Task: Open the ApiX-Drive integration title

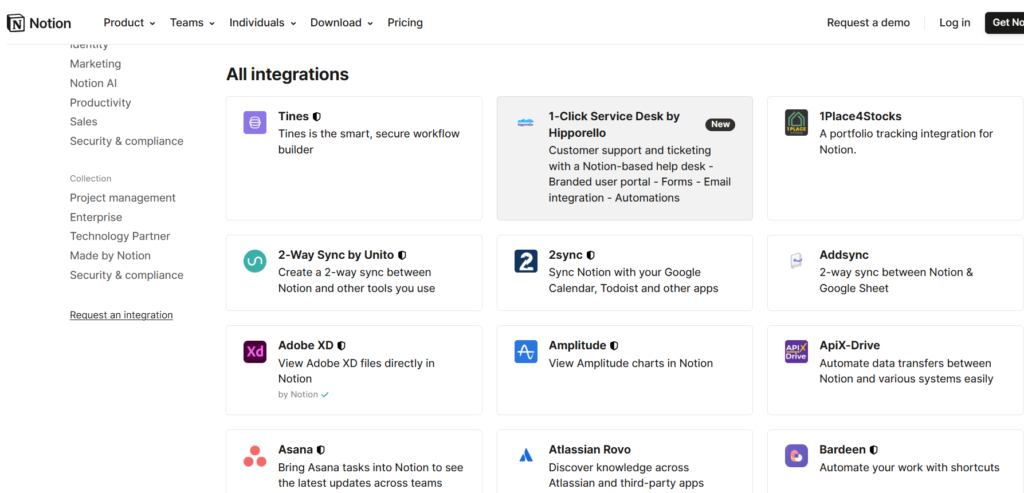Action: coord(850,345)
